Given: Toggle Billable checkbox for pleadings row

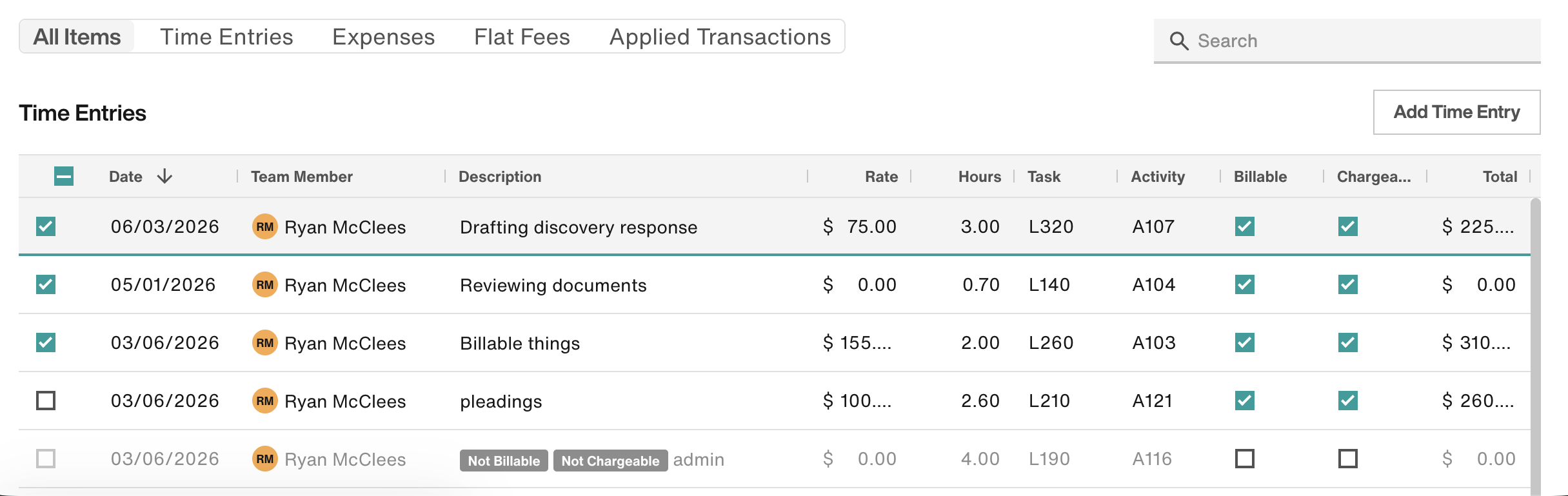Looking at the screenshot, I should coord(1245,401).
